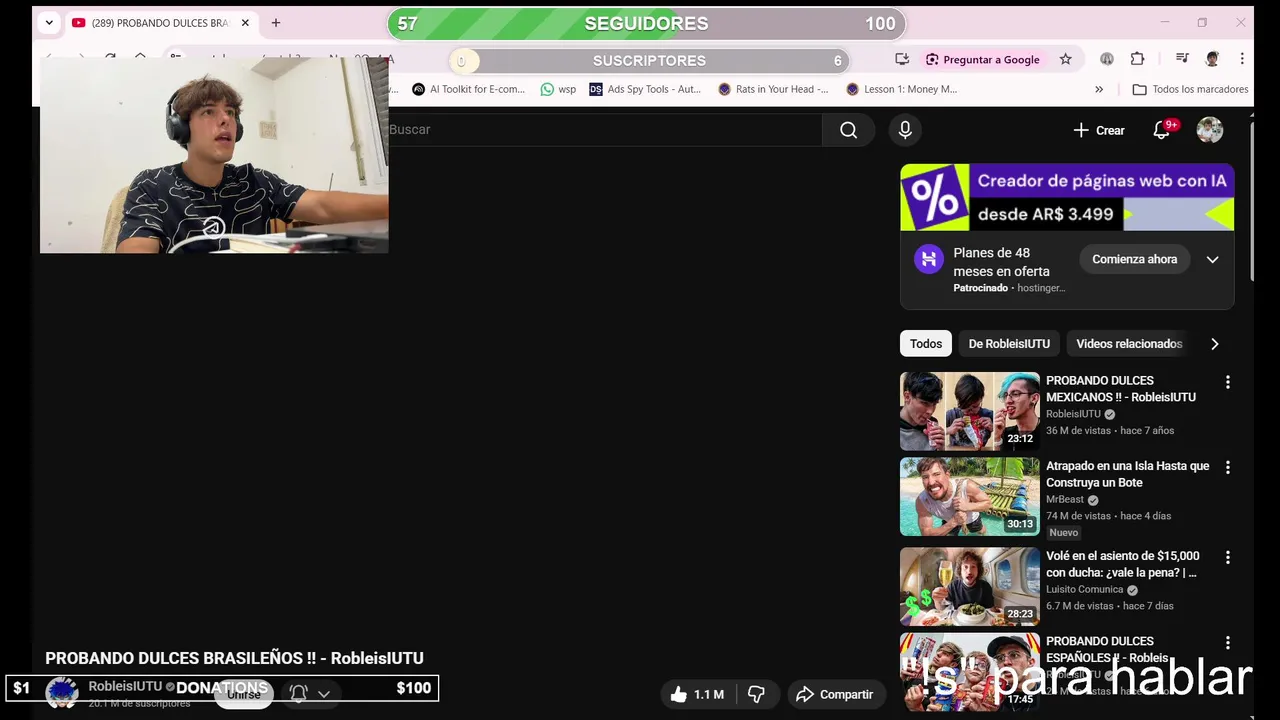The width and height of the screenshot is (1280, 720).
Task: Open options menu for DULCES ESPAÑOLES video
Action: (1227, 642)
